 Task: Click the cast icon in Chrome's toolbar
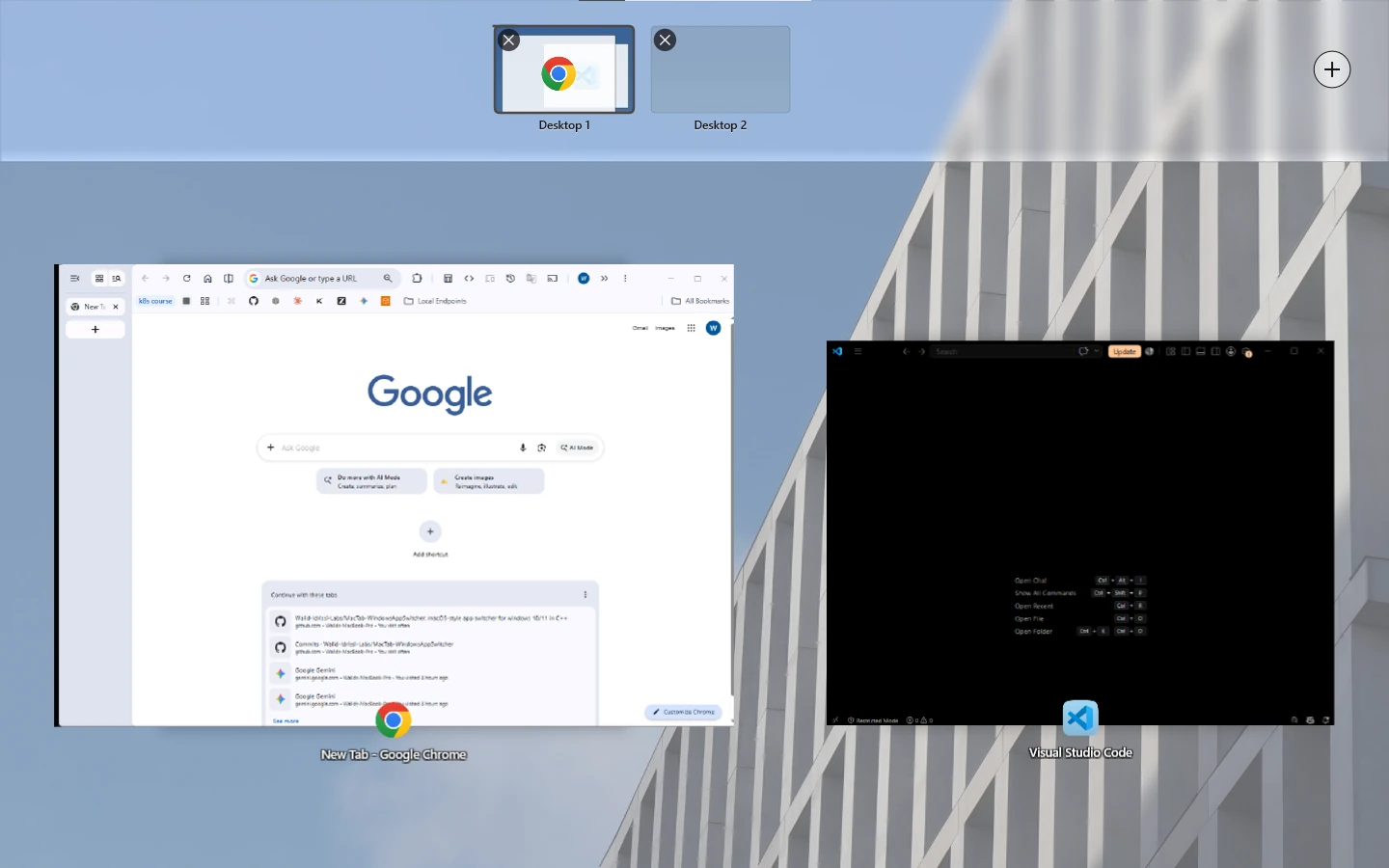[553, 279]
